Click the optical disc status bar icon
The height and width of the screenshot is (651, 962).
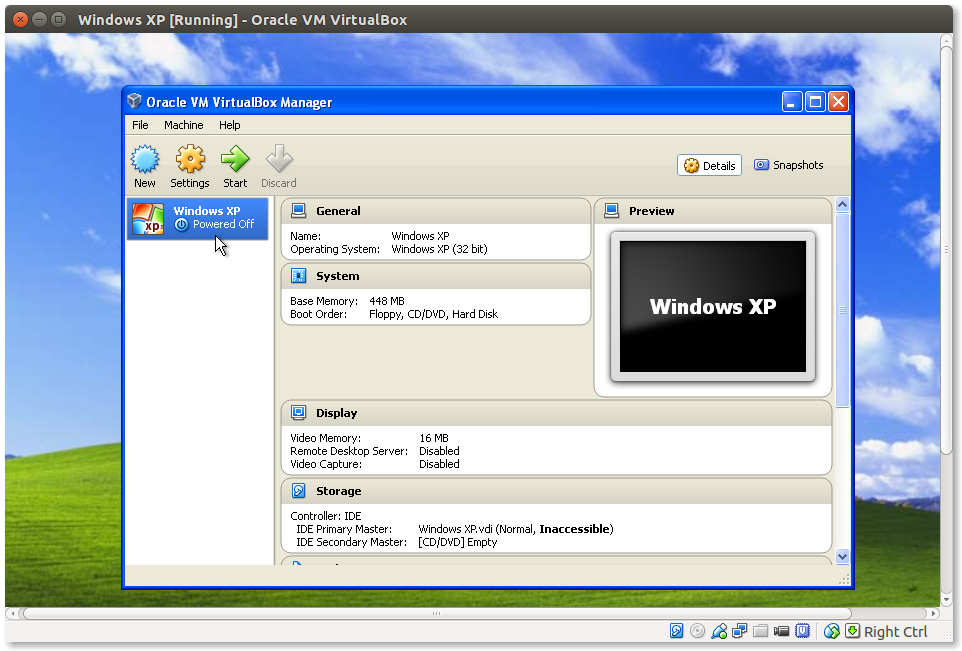tap(698, 631)
